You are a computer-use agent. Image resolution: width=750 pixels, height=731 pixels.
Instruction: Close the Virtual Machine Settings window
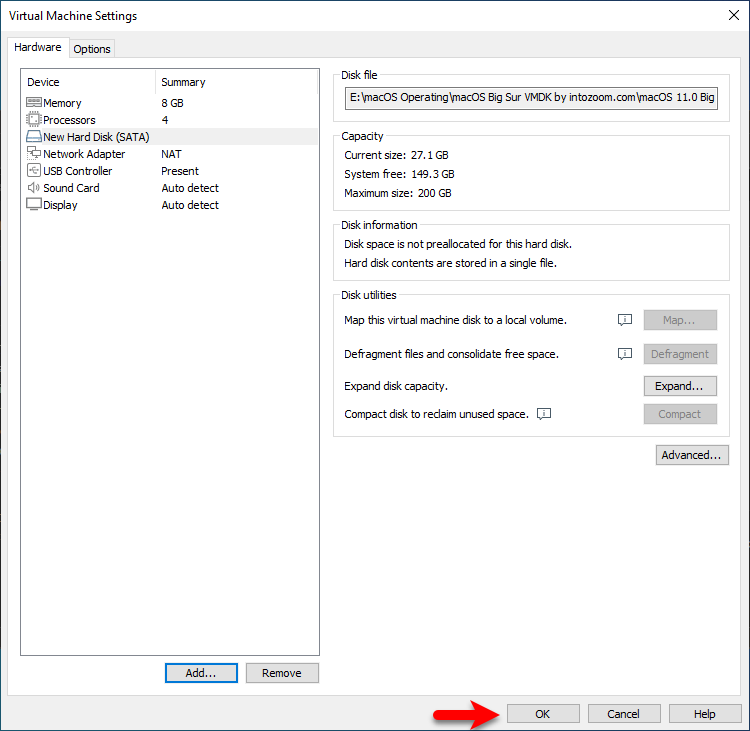734,15
